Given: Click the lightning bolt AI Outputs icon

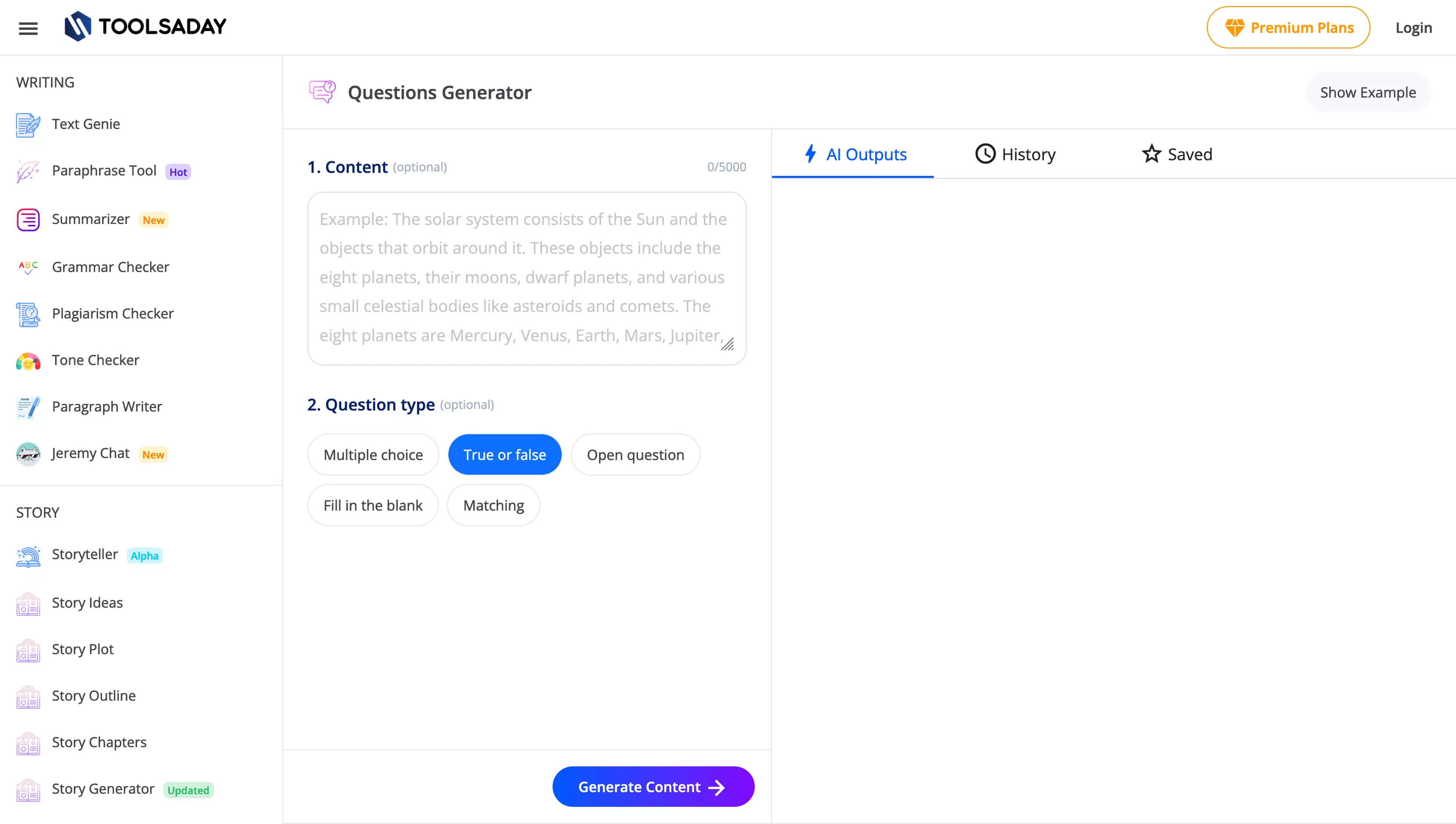Looking at the screenshot, I should coord(810,154).
